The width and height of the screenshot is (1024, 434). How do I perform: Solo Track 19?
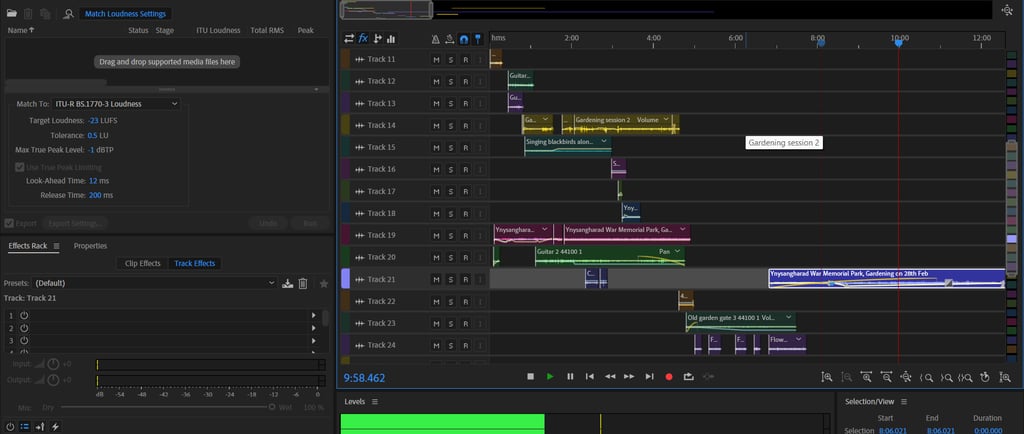tap(451, 236)
